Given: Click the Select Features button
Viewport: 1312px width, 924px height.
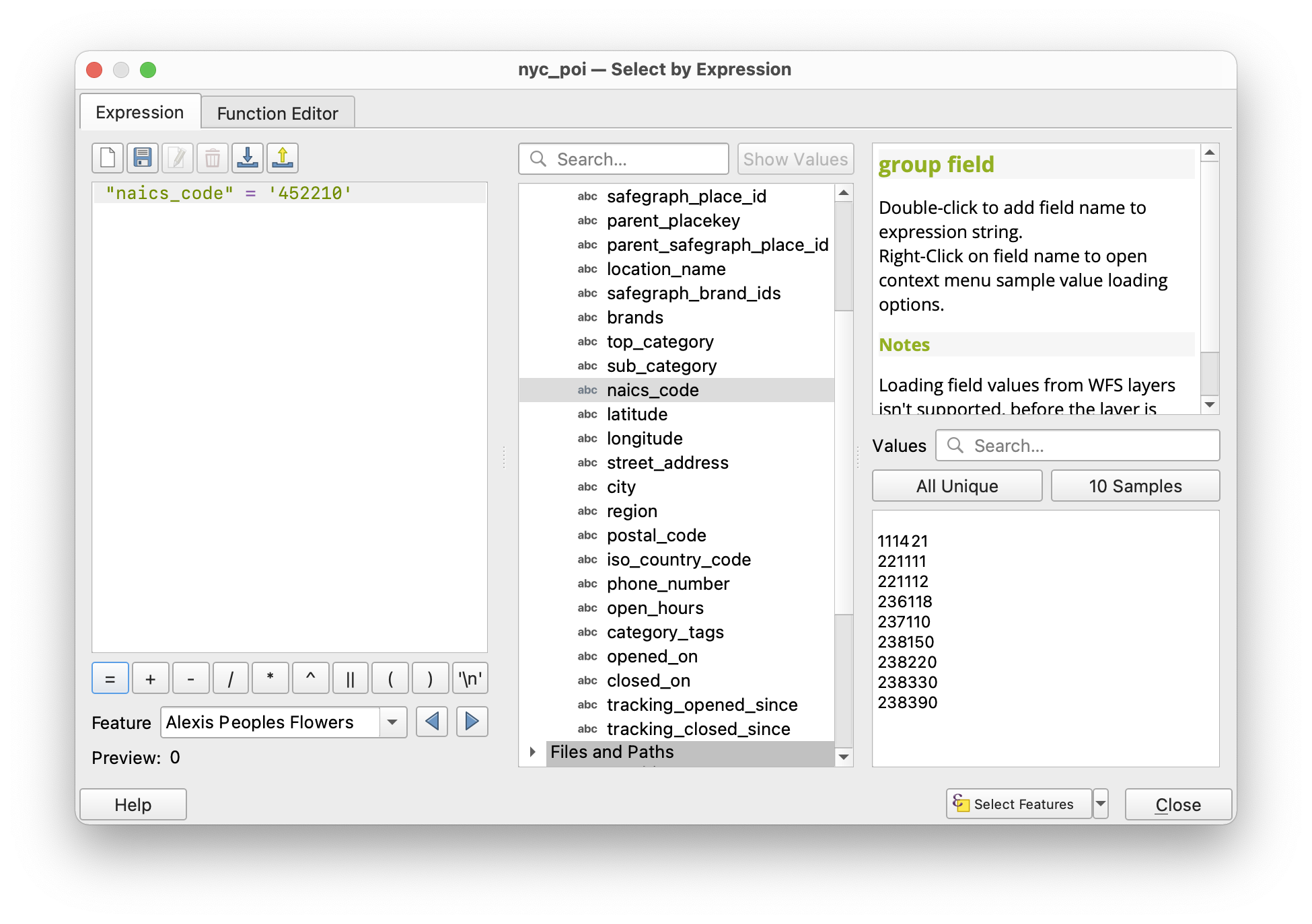Looking at the screenshot, I should point(1018,804).
